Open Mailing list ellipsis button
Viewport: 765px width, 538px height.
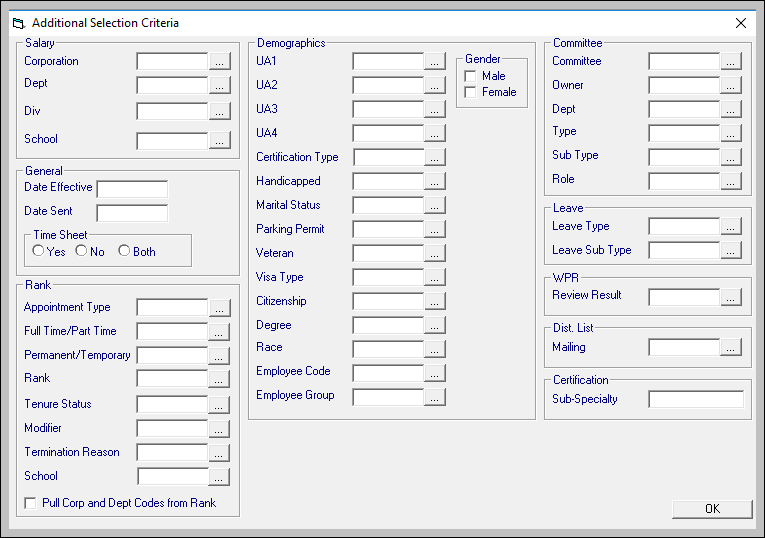(731, 347)
